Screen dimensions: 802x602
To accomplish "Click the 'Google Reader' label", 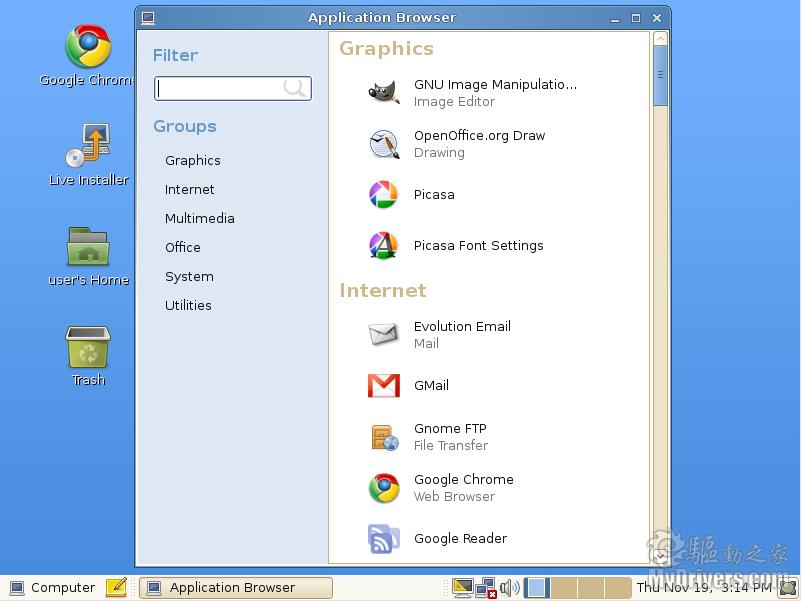I will coord(460,539).
